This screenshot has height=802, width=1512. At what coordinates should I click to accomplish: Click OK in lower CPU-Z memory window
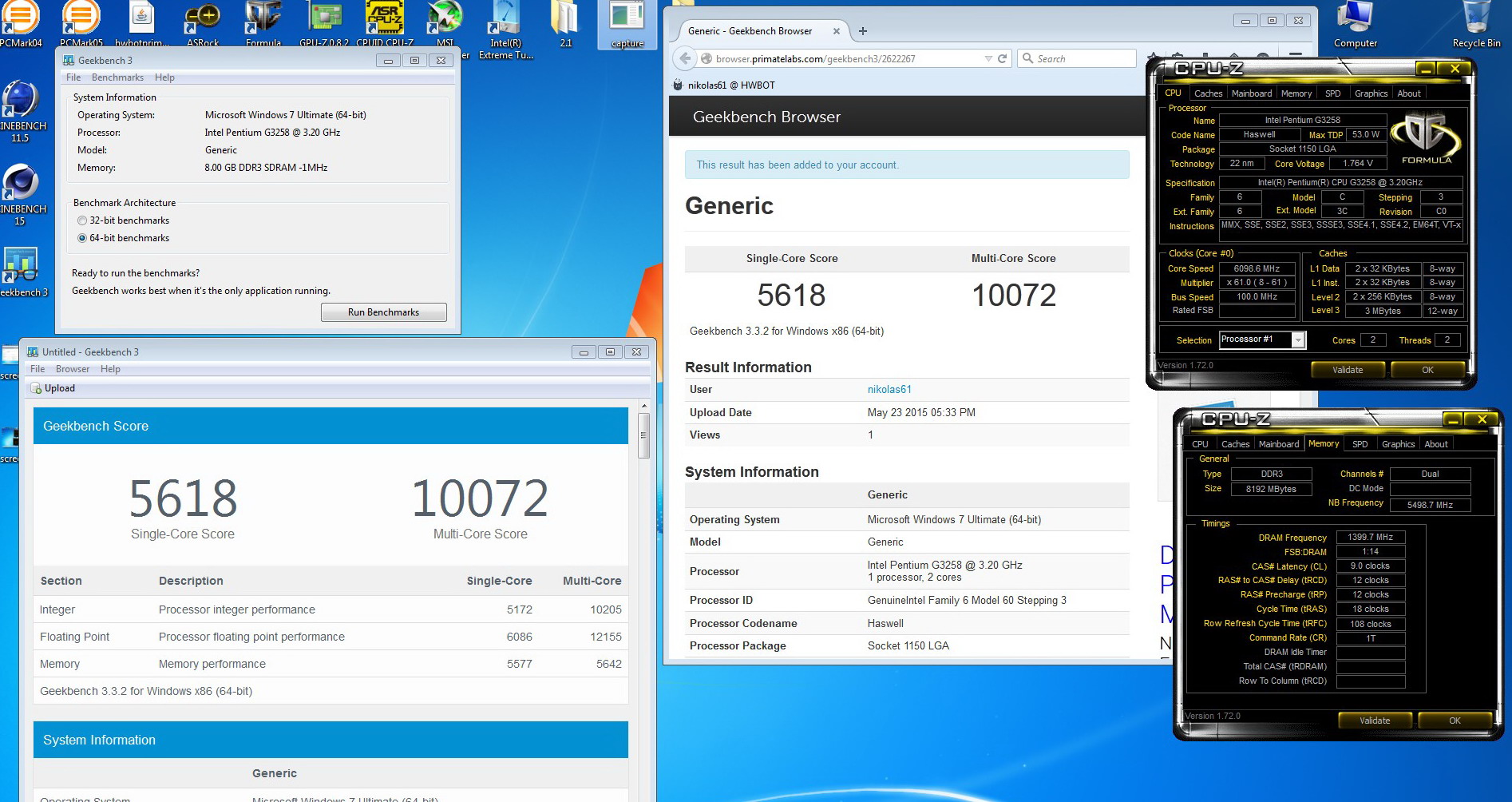pyautogui.click(x=1455, y=721)
